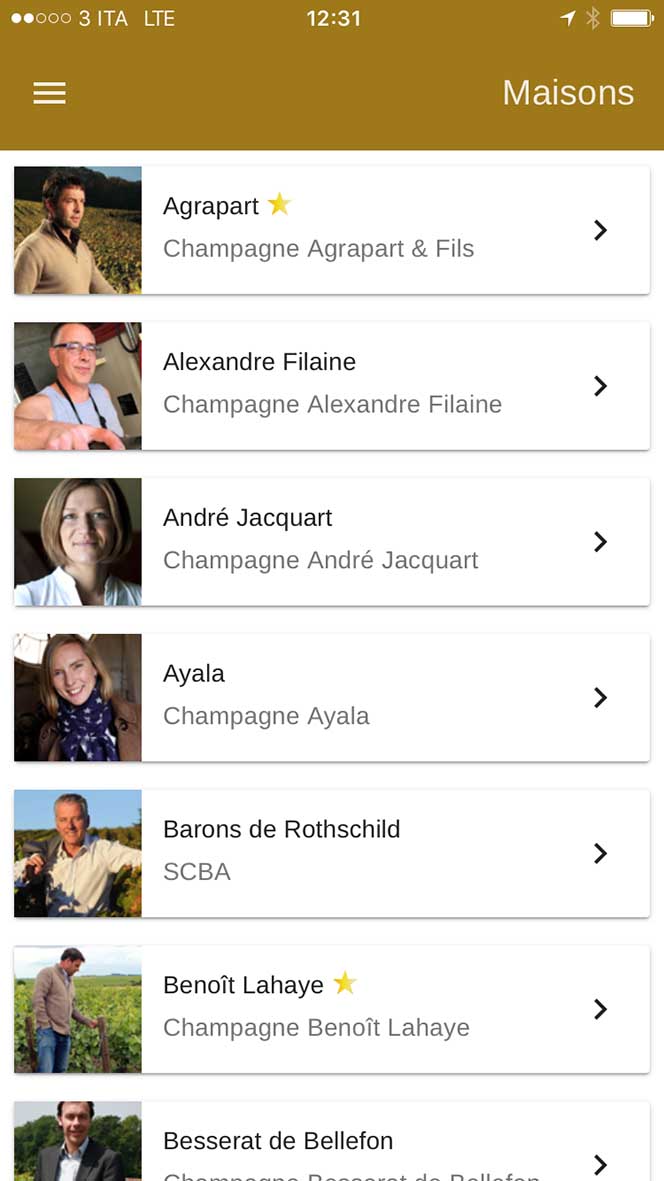Tap the gold star beside Agrapart
The image size is (664, 1181).
[x=279, y=205]
